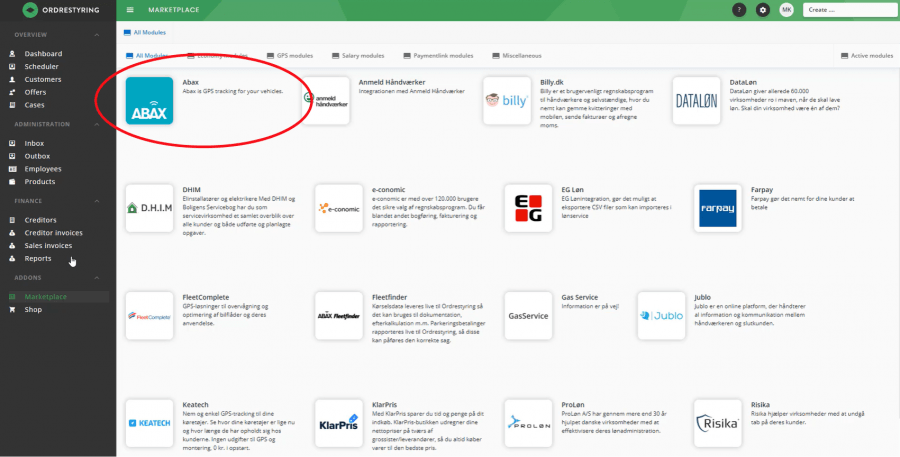Open the Keatech module logo
Screen dimensions: 900x457
[149, 423]
